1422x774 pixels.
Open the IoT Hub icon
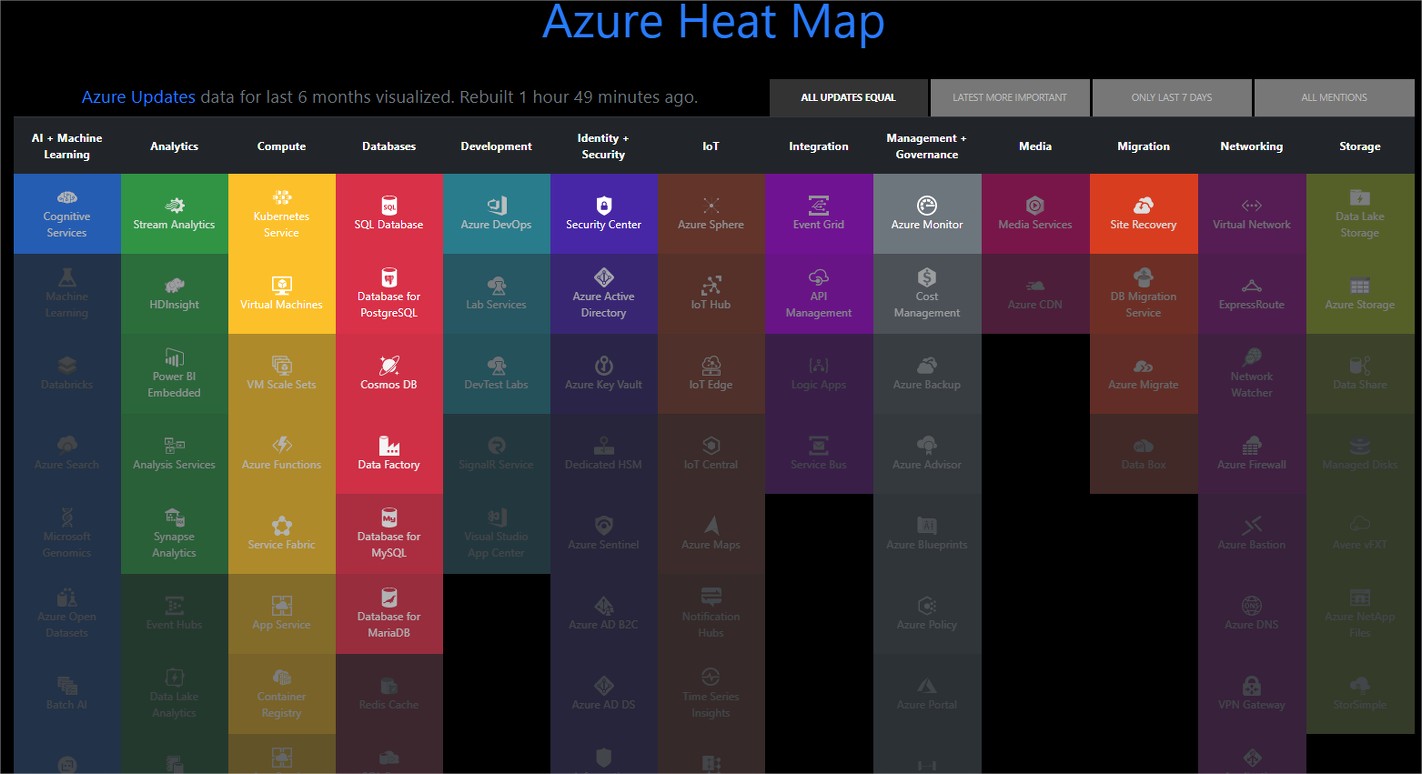pos(711,285)
